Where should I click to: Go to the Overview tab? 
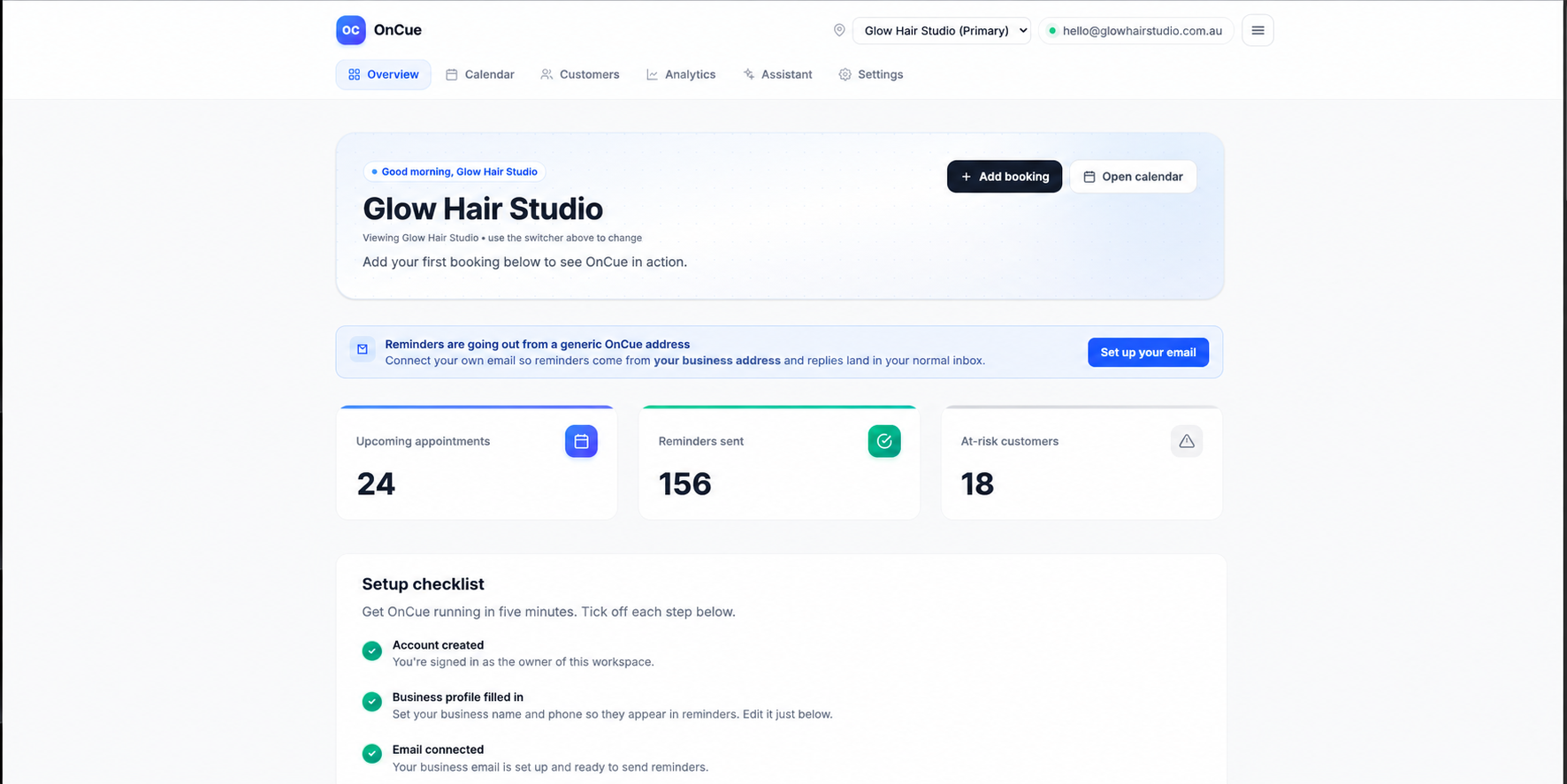(x=384, y=74)
